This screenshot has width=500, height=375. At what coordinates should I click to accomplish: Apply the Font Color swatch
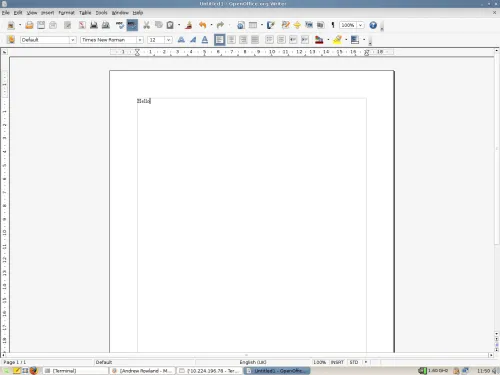point(319,40)
